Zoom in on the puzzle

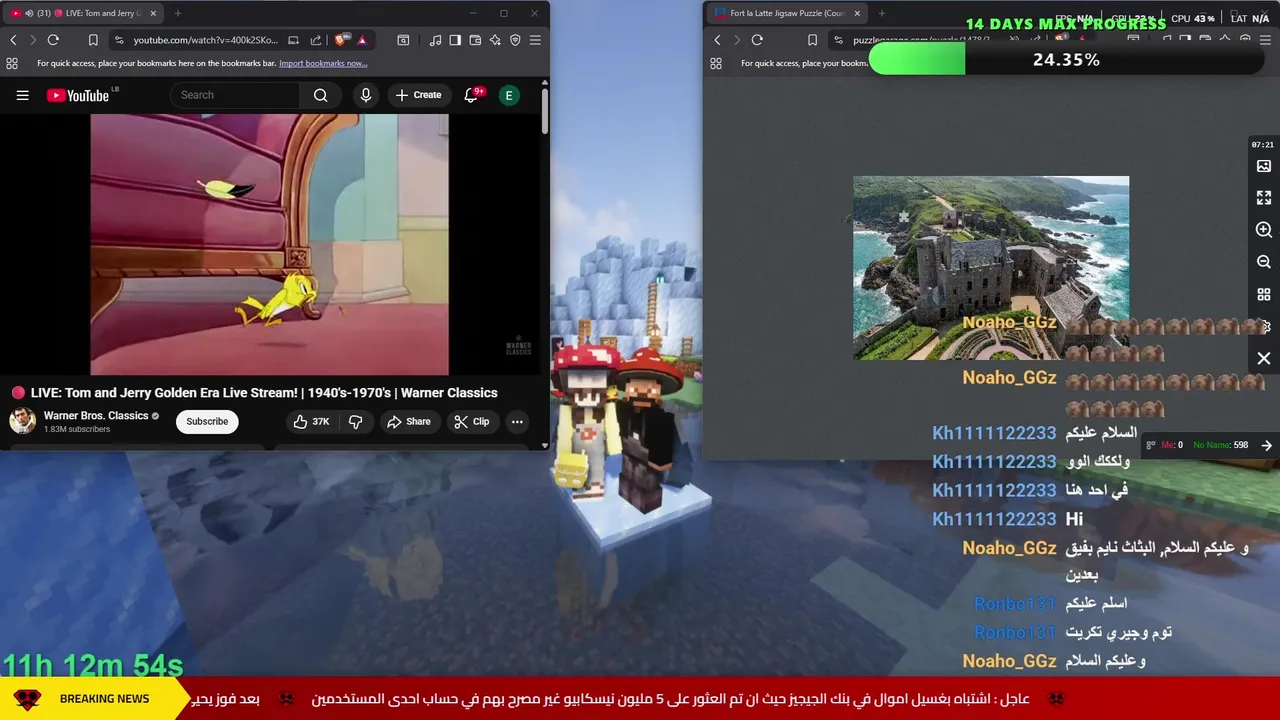1264,230
